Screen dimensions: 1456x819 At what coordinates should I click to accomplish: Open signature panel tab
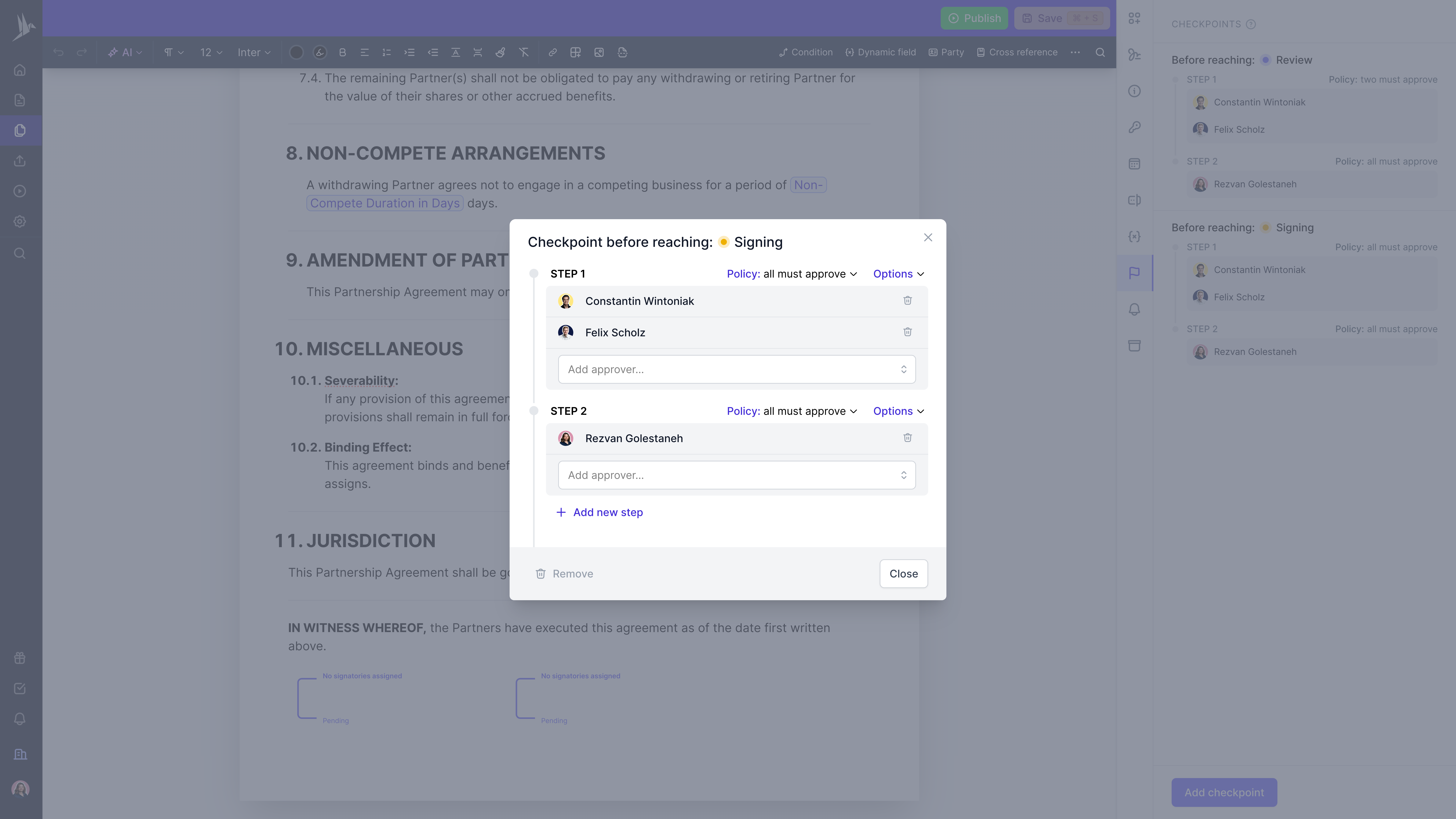tap(1134, 55)
